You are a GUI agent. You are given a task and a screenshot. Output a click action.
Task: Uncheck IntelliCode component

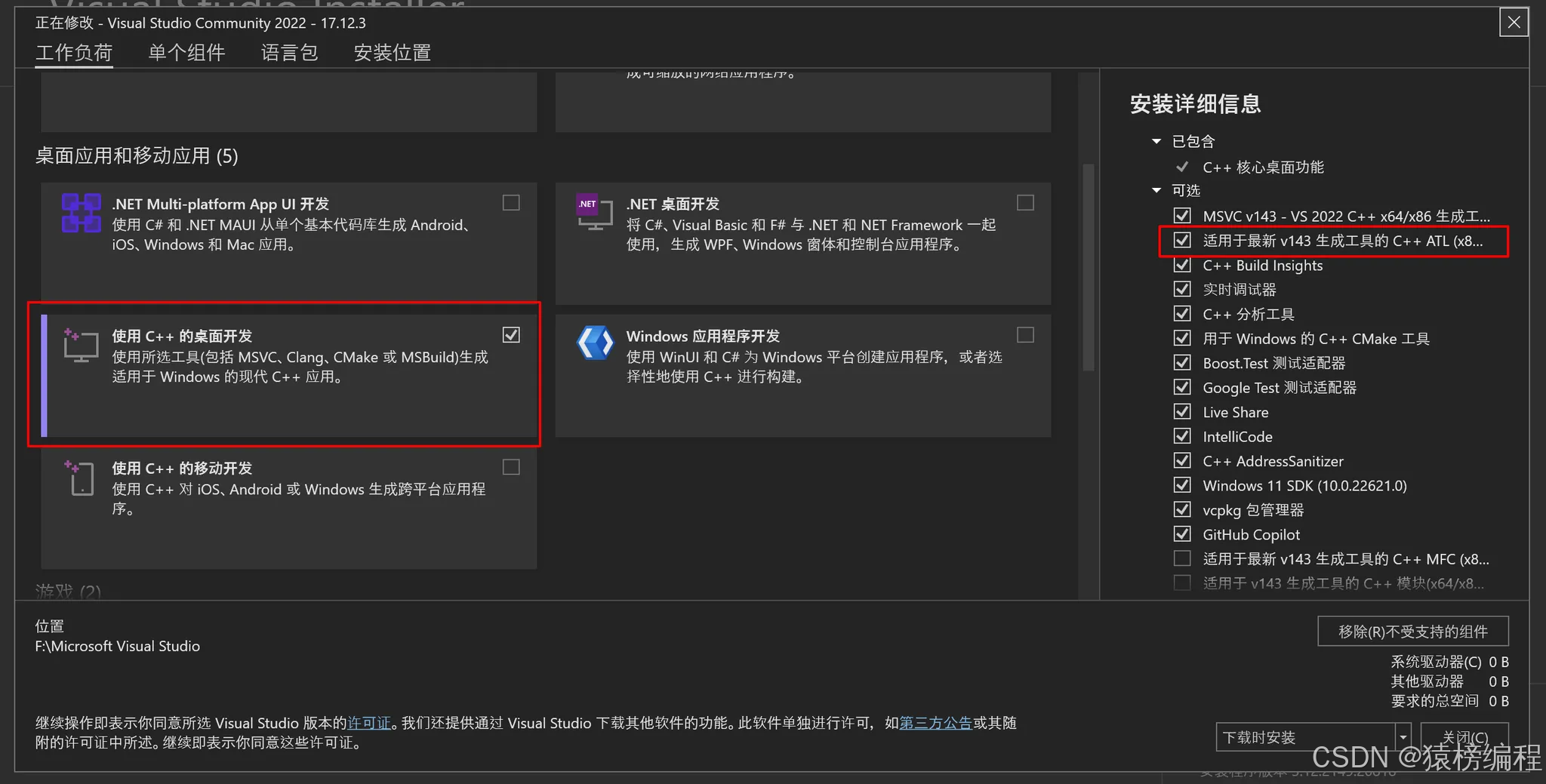(1182, 436)
